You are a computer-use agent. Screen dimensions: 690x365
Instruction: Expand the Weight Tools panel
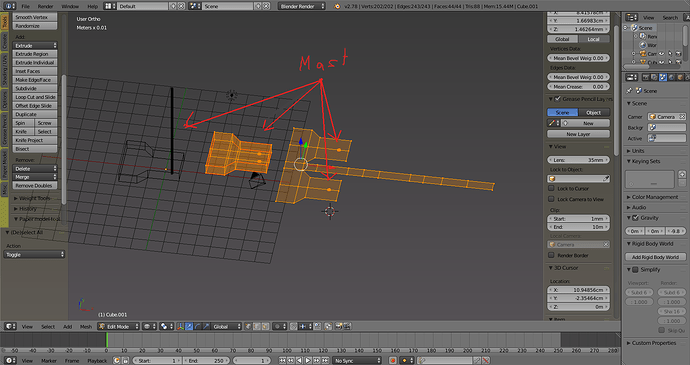coord(34,198)
